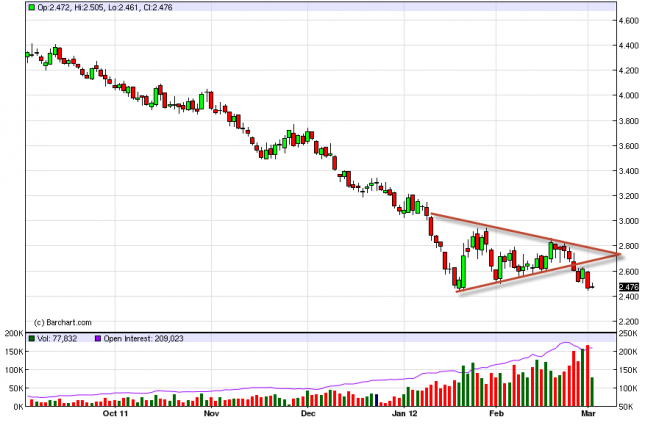
Task: Click the 'Dec' date axis label
Action: (x=308, y=414)
